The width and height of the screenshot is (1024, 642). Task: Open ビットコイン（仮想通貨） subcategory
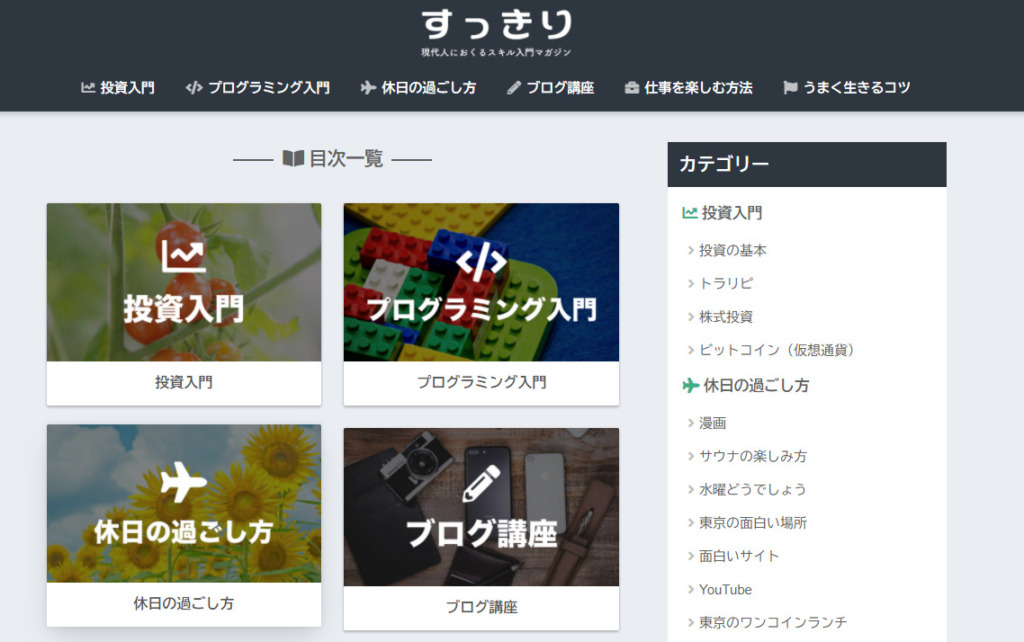click(777, 350)
